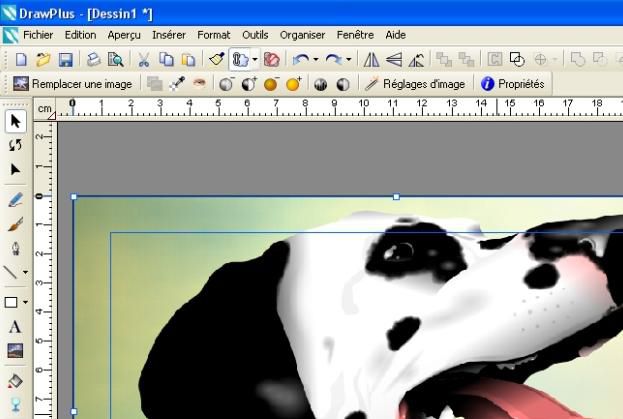Image resolution: width=623 pixels, height=419 pixels.
Task: Click the Propriétés button
Action: click(512, 85)
